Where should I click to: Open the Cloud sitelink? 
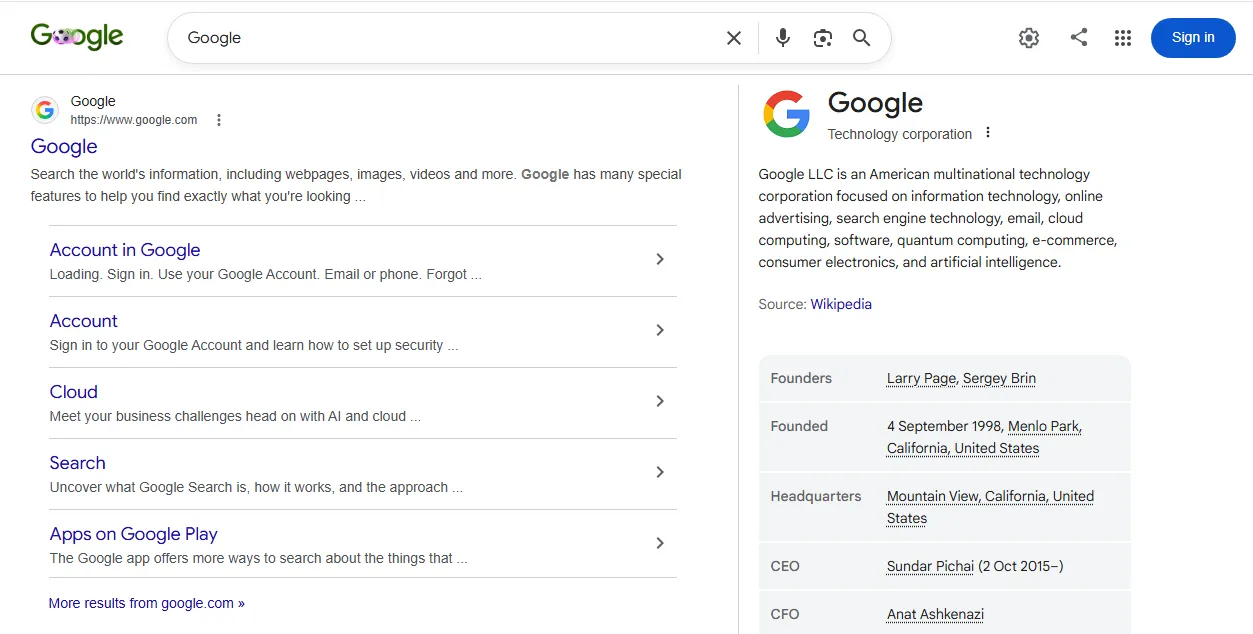[74, 392]
